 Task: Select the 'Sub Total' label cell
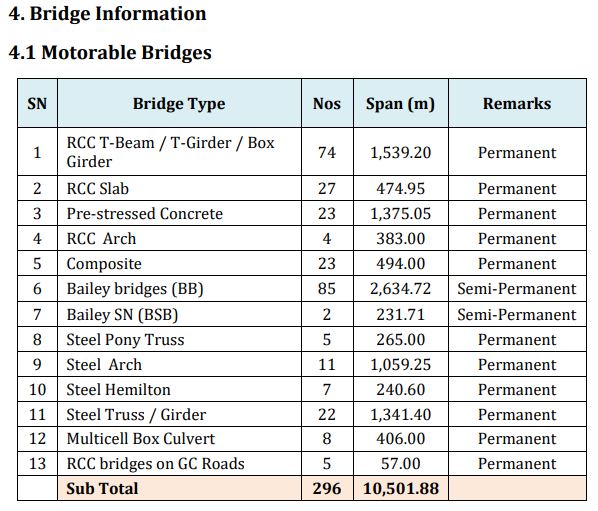179,489
